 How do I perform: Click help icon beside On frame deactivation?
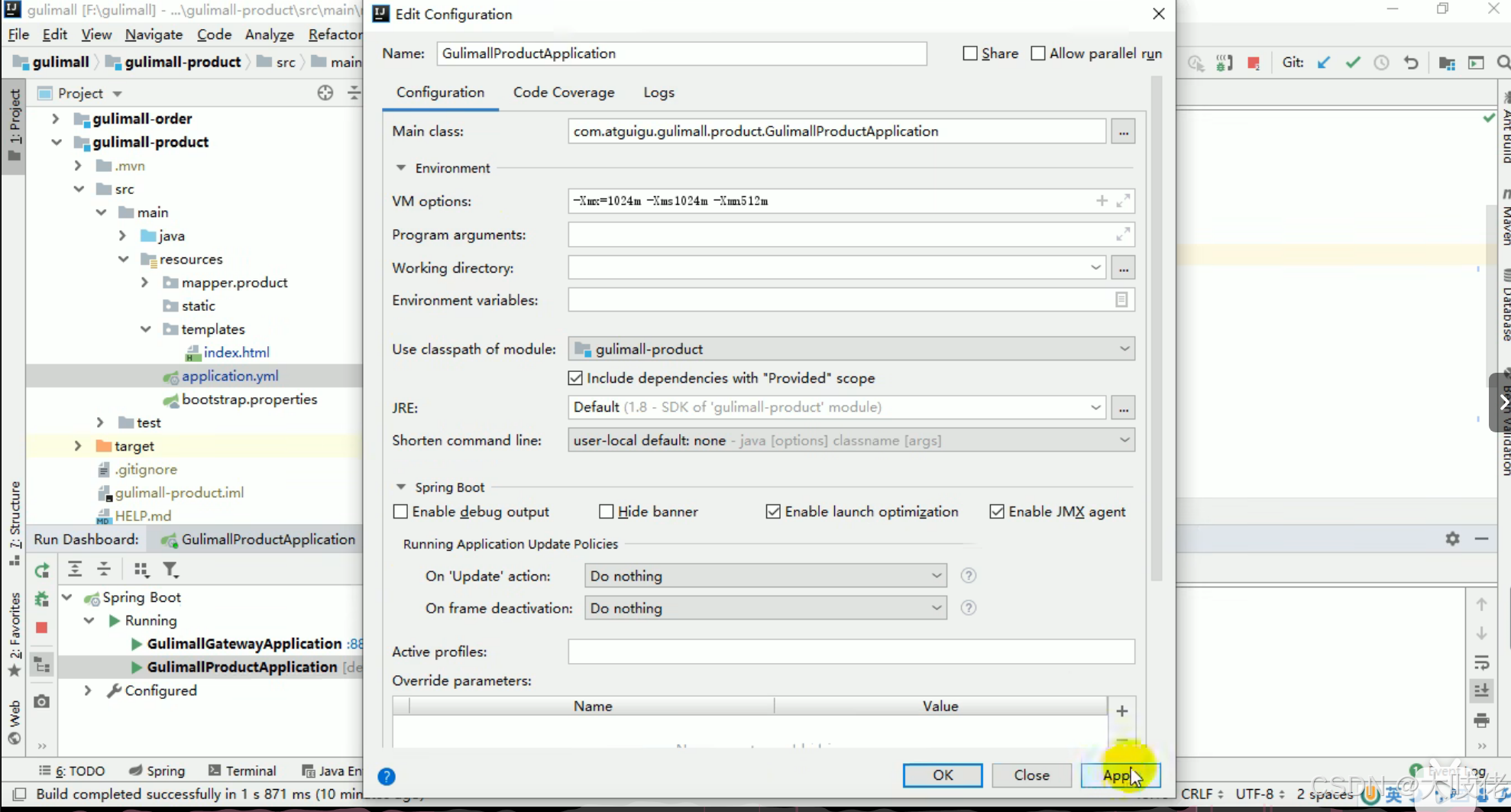[x=969, y=608]
